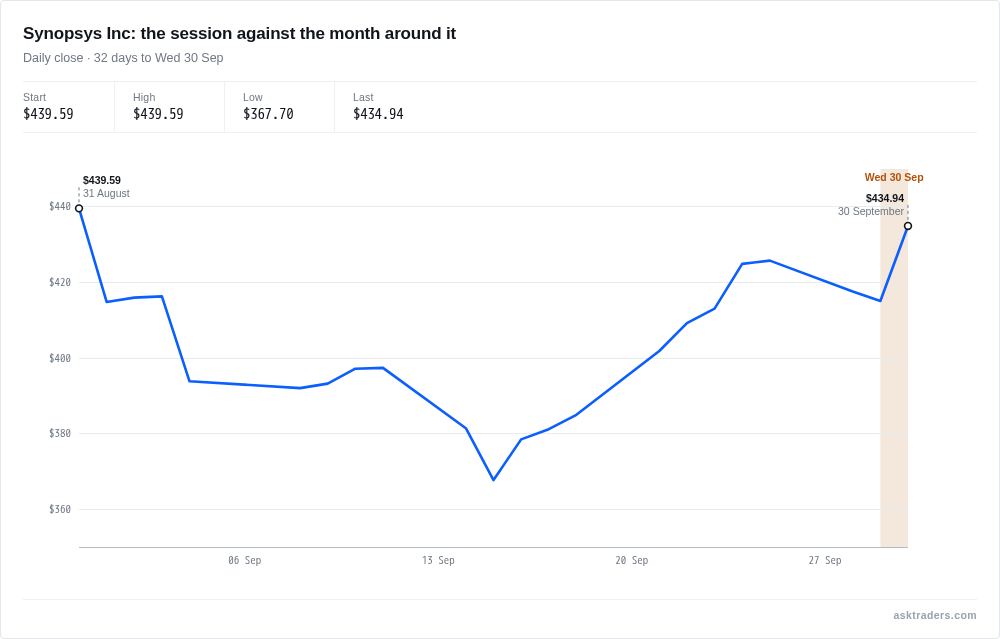
Task: Click the lowest point of the price line
Action: [x=494, y=480]
